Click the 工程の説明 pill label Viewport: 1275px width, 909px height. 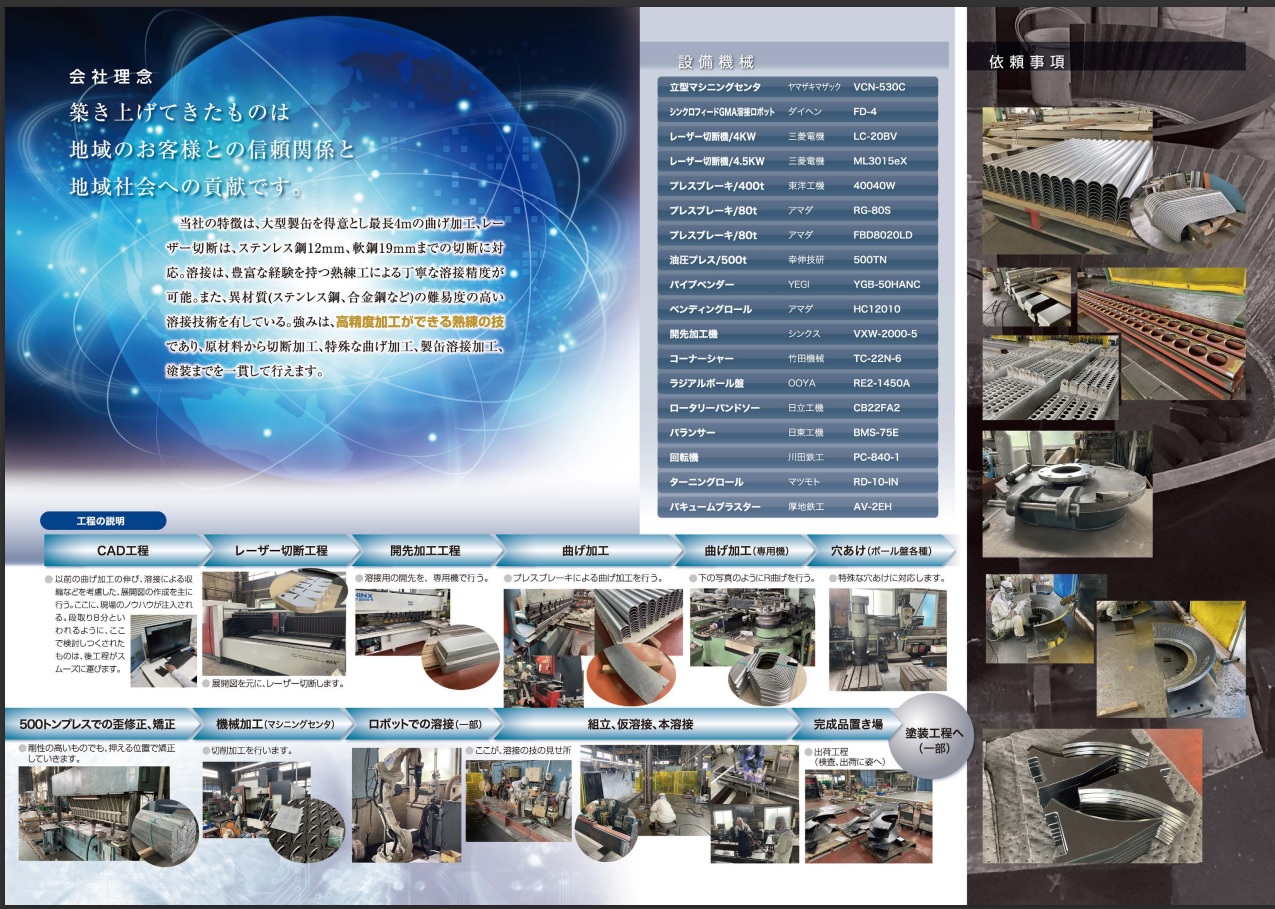102,521
